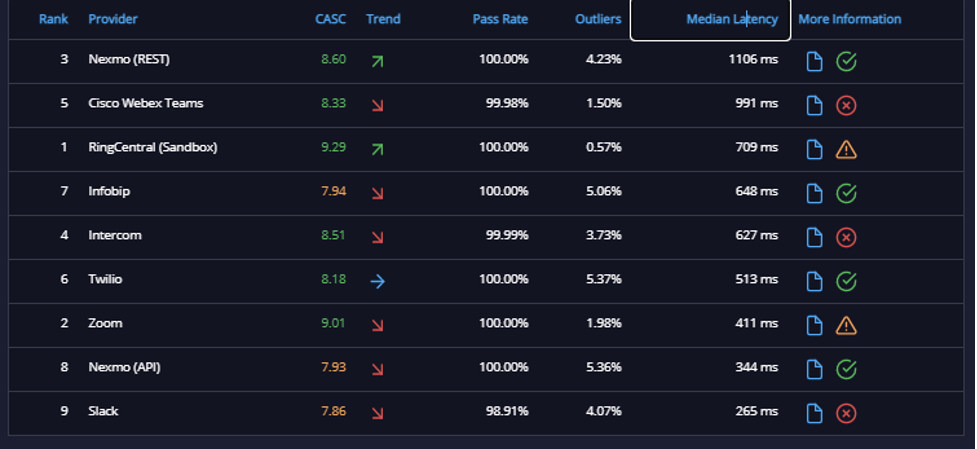This screenshot has width=977, height=449.
Task: Select the Slack provider name
Action: pos(103,411)
